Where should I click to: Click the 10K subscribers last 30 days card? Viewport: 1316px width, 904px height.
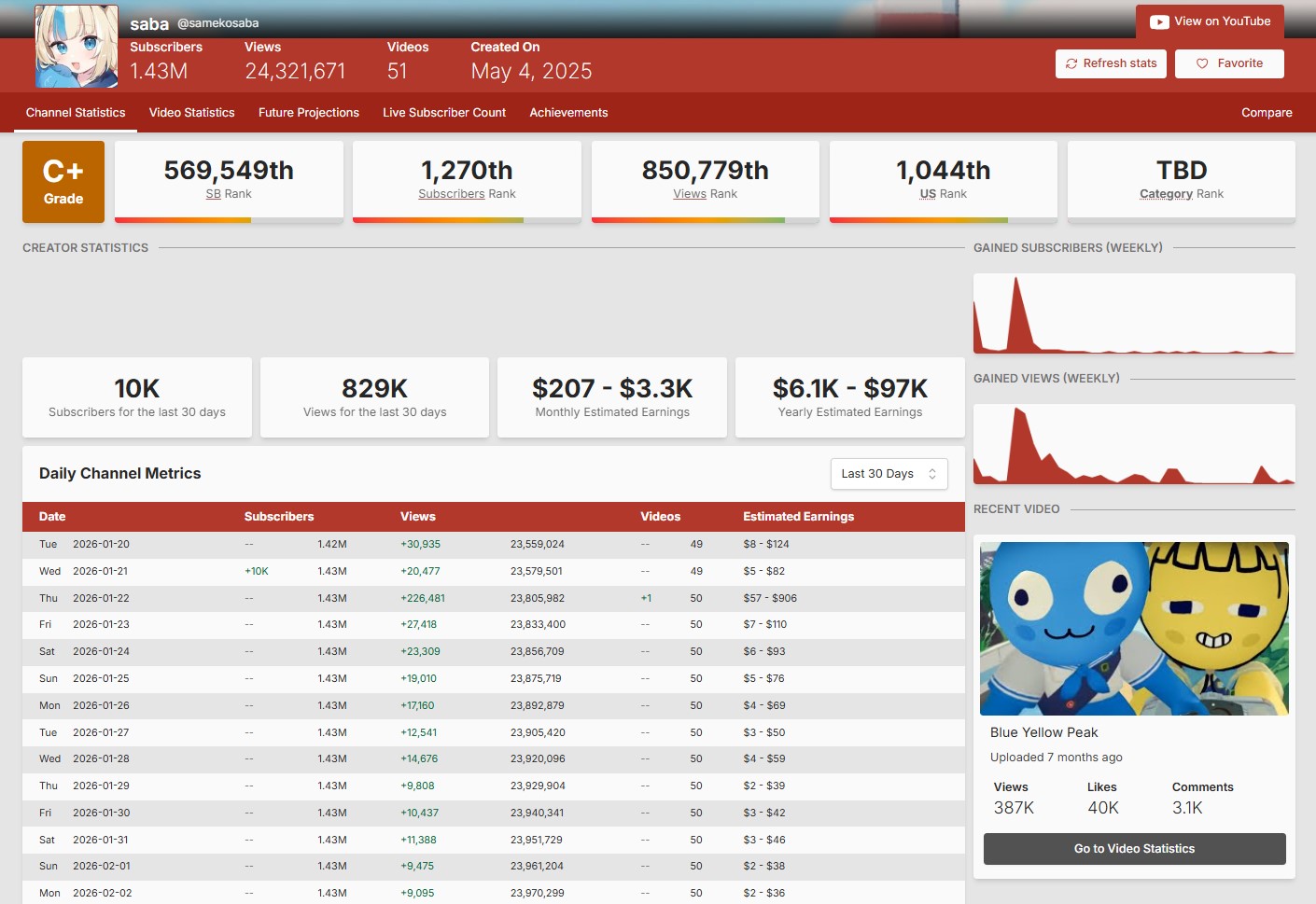(137, 397)
